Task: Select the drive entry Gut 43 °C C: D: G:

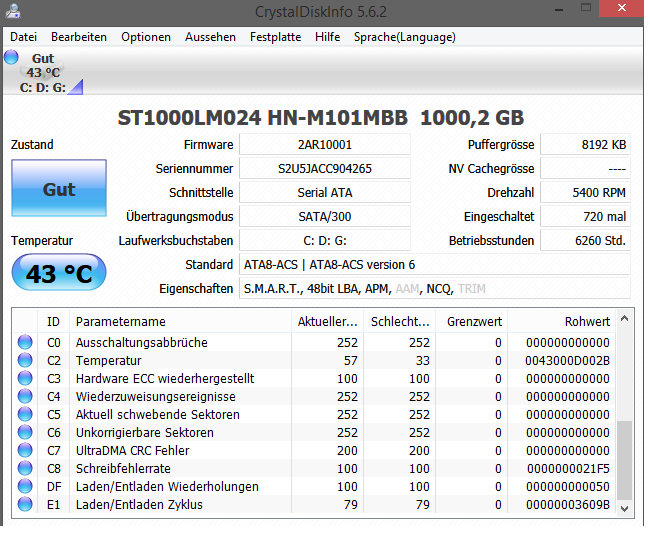Action: point(43,73)
